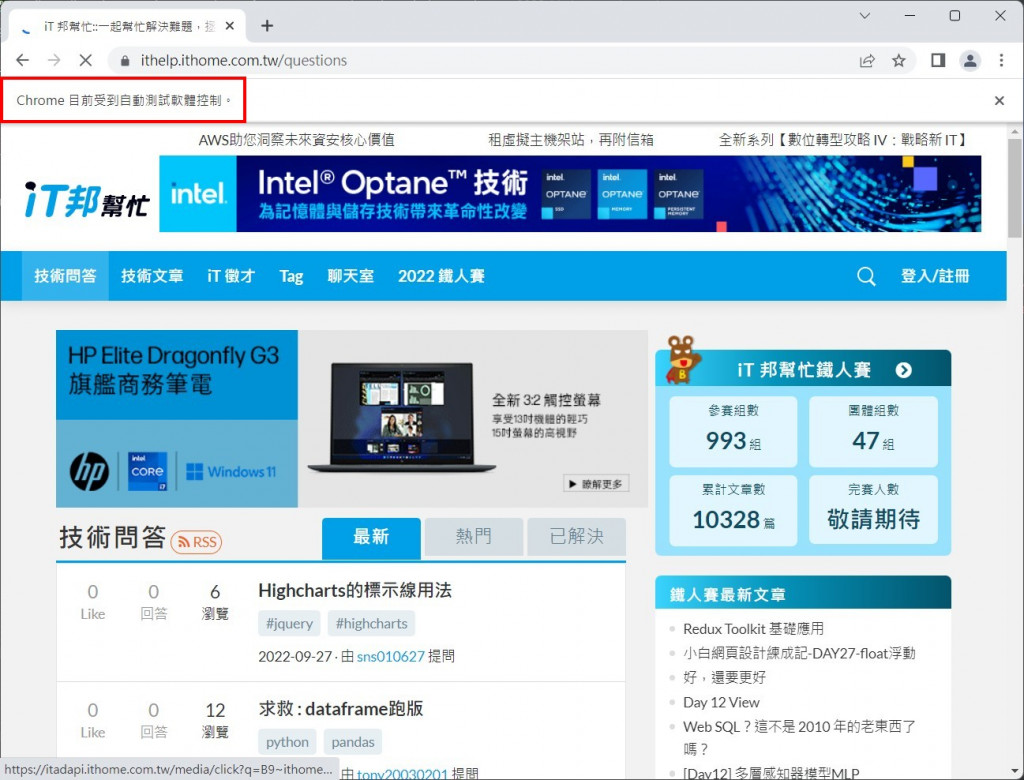Click the 登入/註冊 login link
The width and height of the screenshot is (1024, 780).
point(935,276)
